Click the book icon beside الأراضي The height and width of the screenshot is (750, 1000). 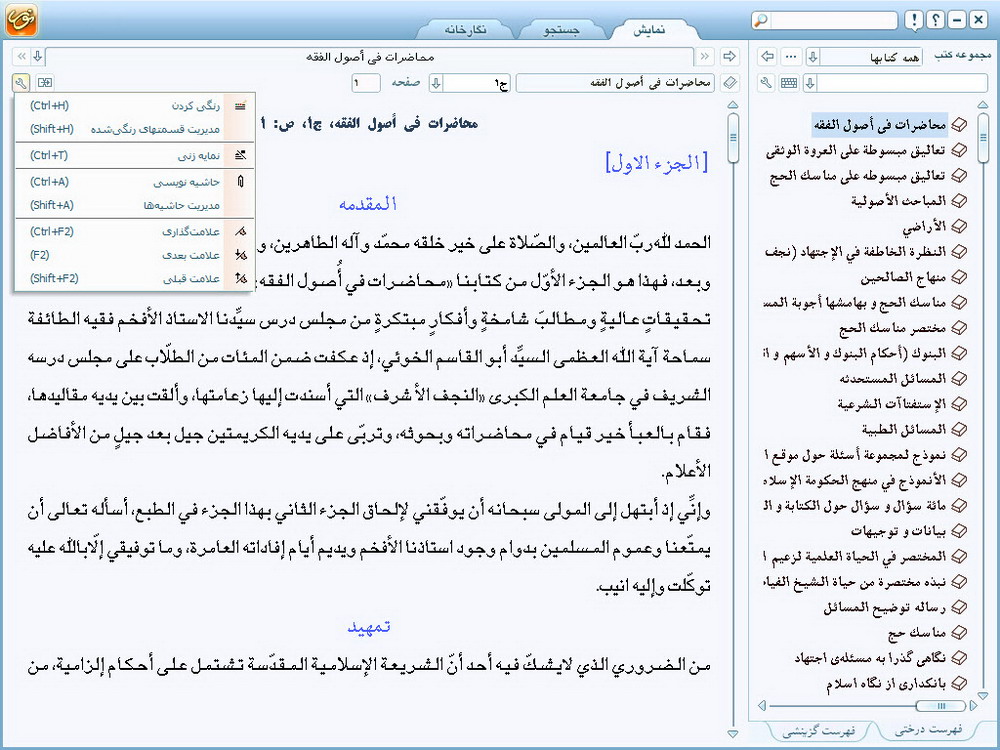point(959,226)
